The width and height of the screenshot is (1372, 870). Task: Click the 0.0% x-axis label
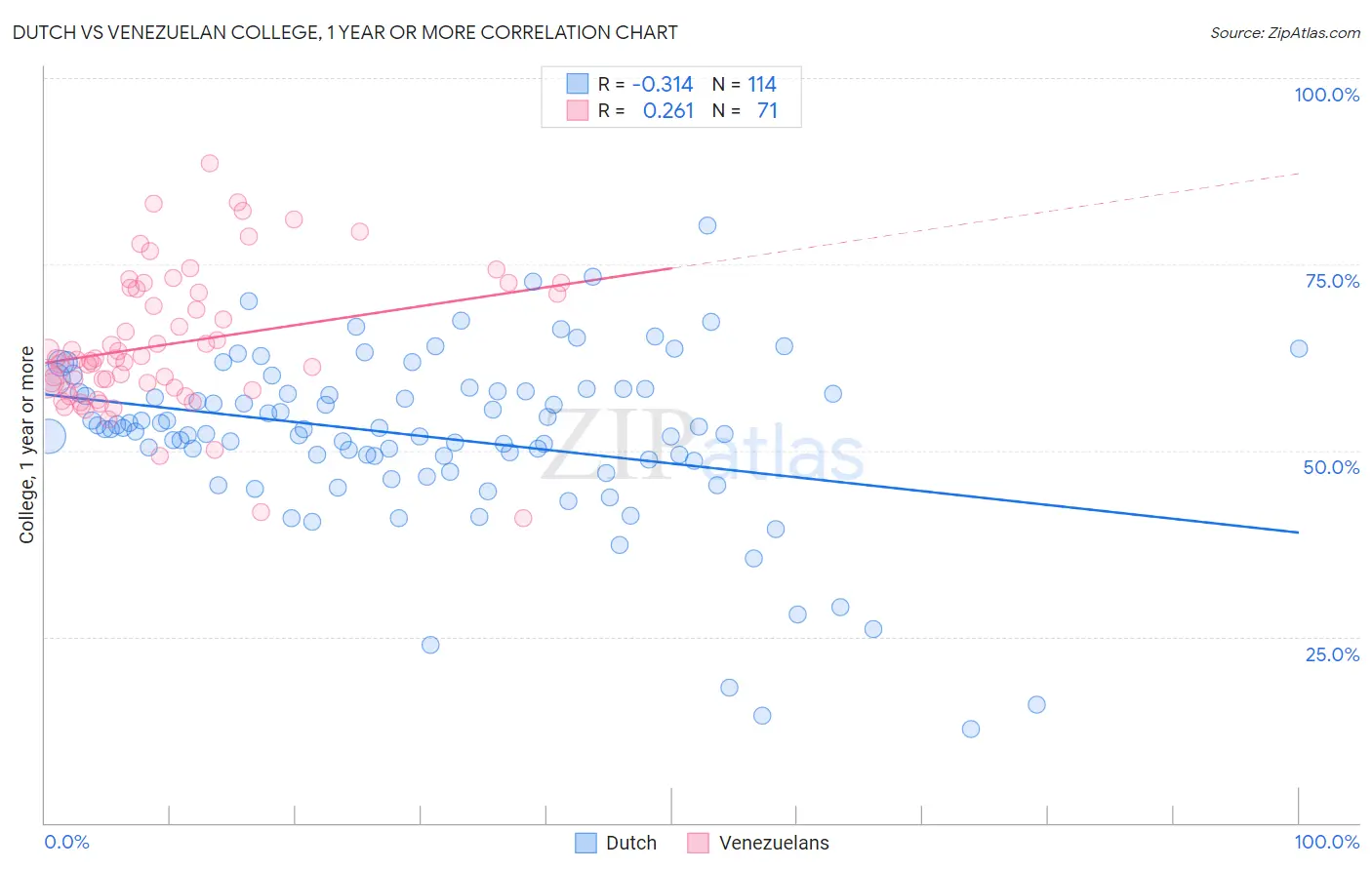click(x=66, y=842)
